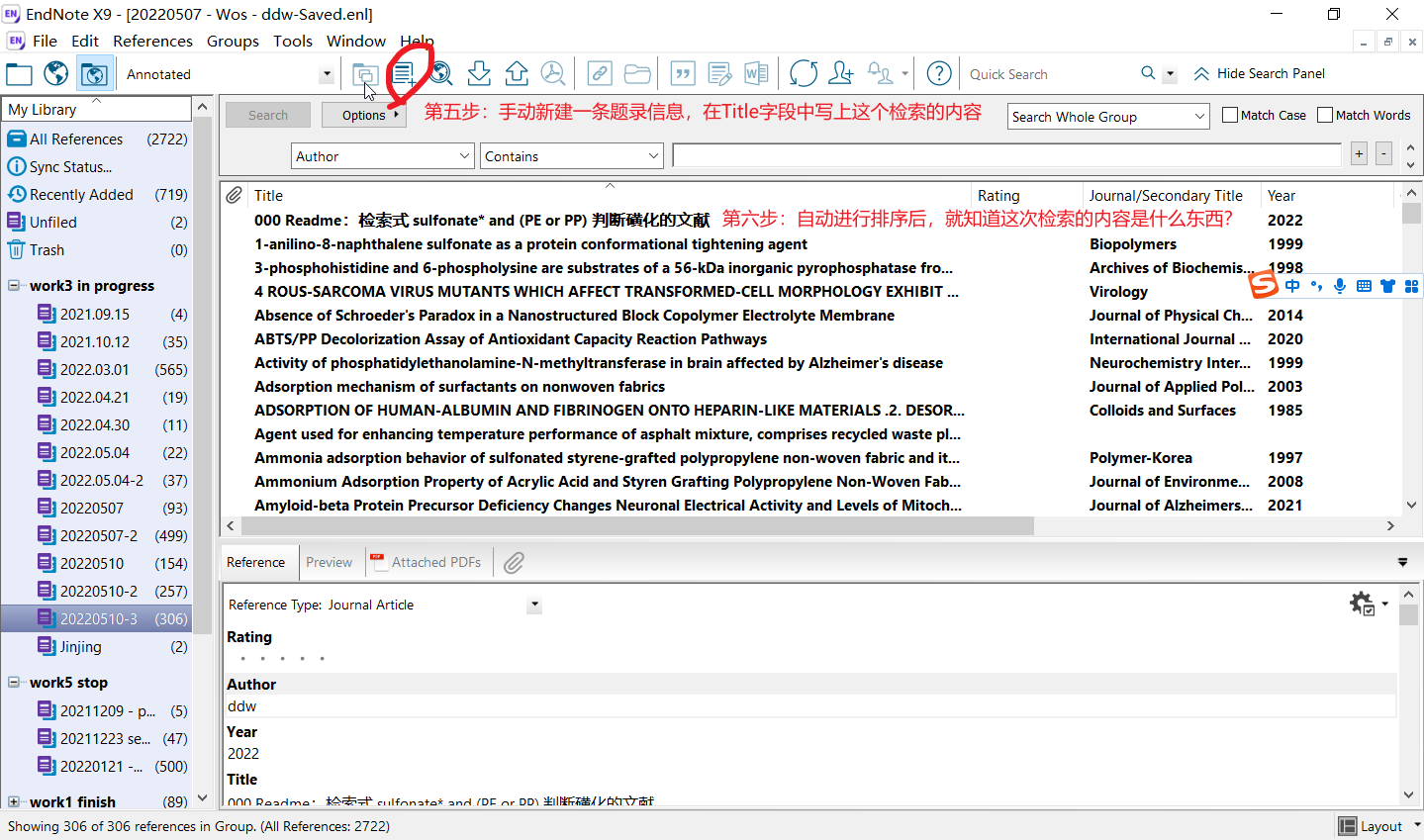Click the Options button
This screenshot has width=1424, height=840.
point(364,115)
